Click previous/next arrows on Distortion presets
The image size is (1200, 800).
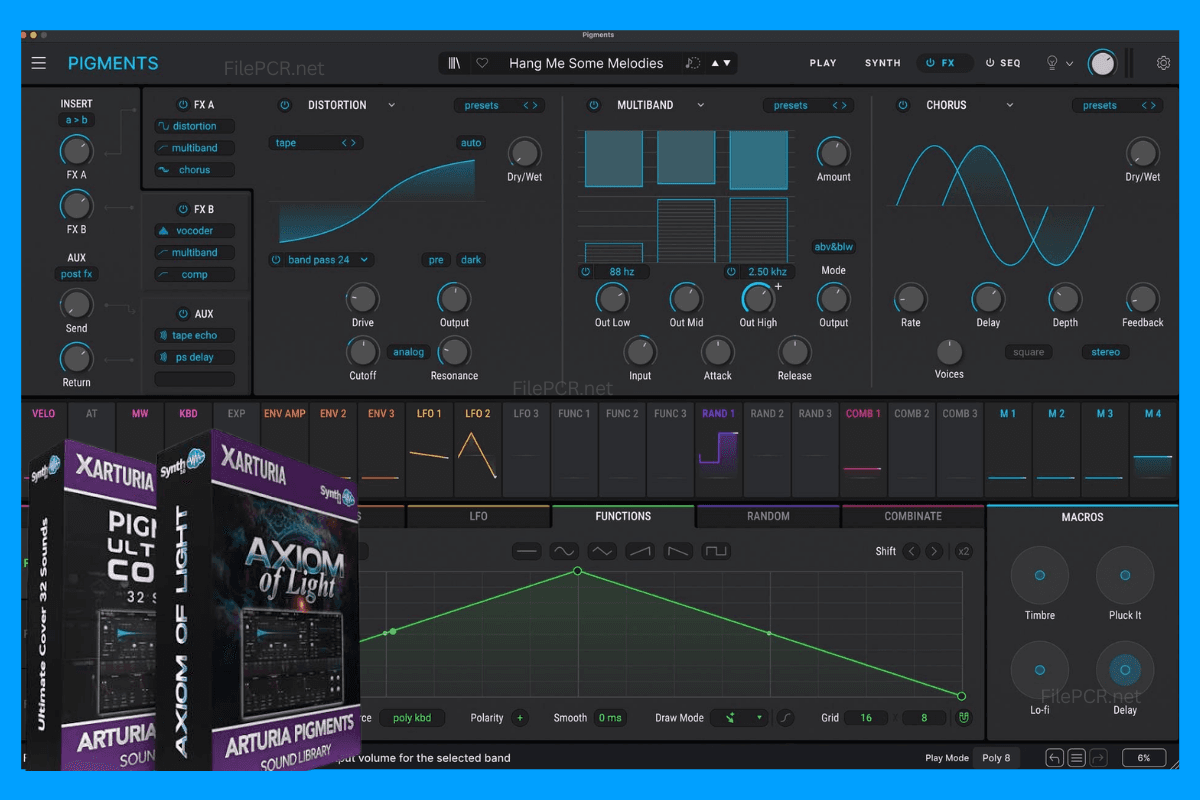(x=530, y=105)
